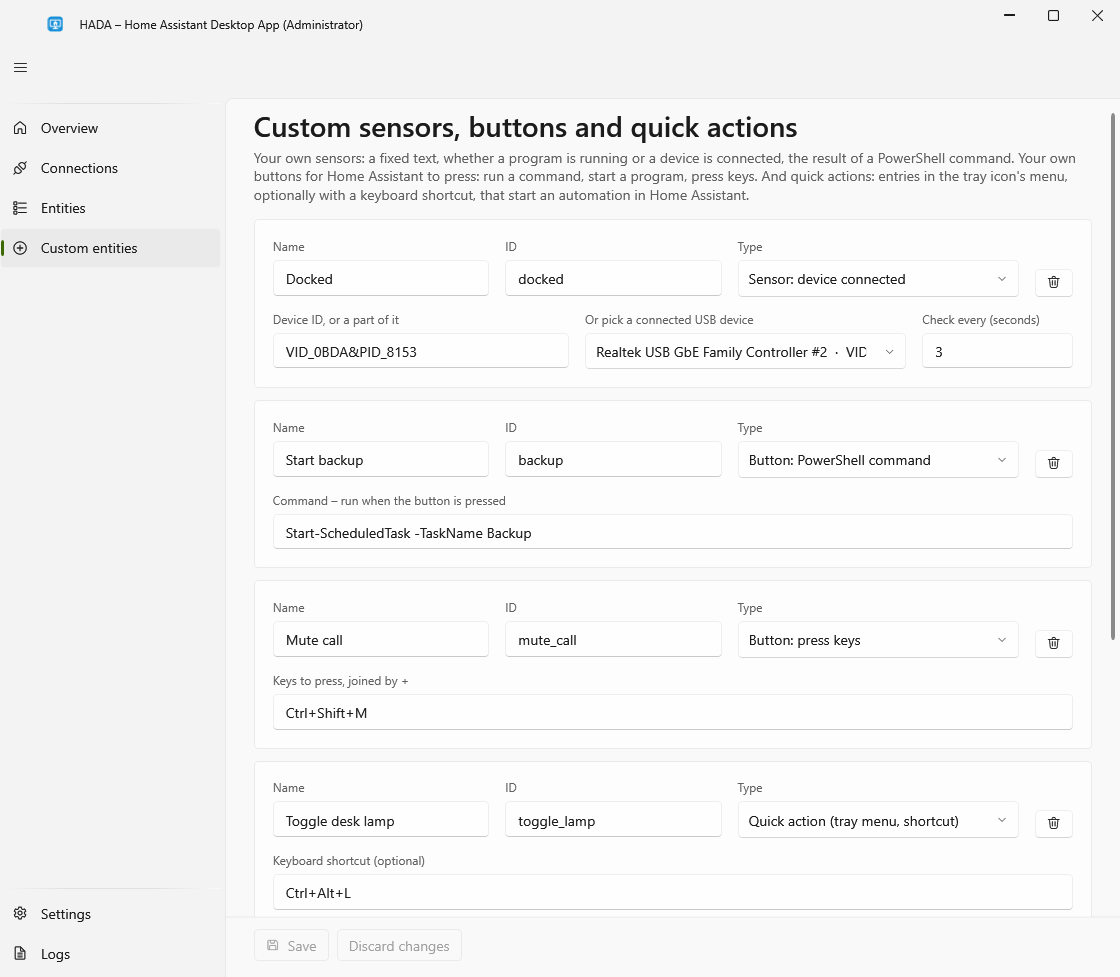The image size is (1120, 977).
Task: Minimize the HADA window
Action: click(x=1009, y=16)
